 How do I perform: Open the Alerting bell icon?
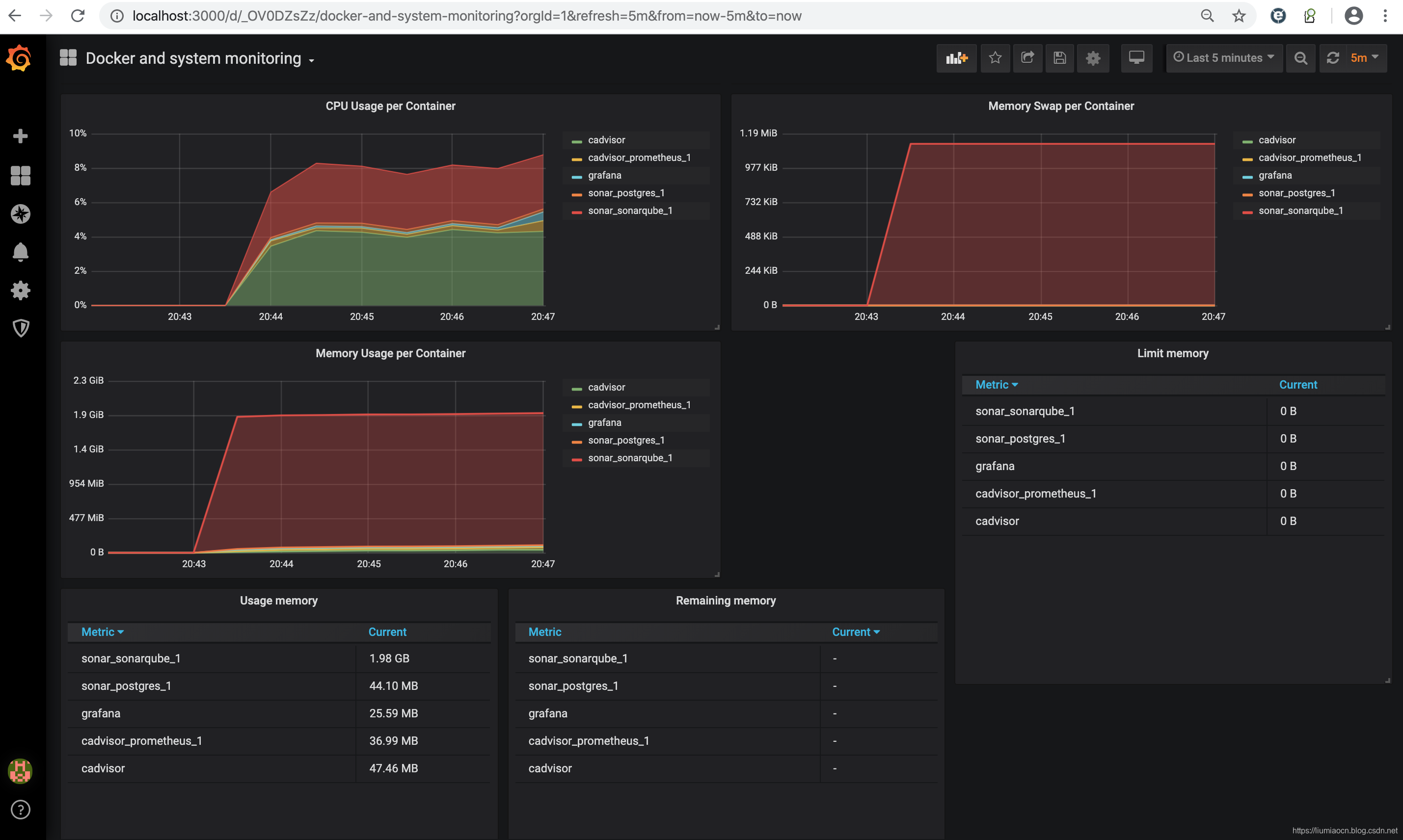(x=21, y=252)
